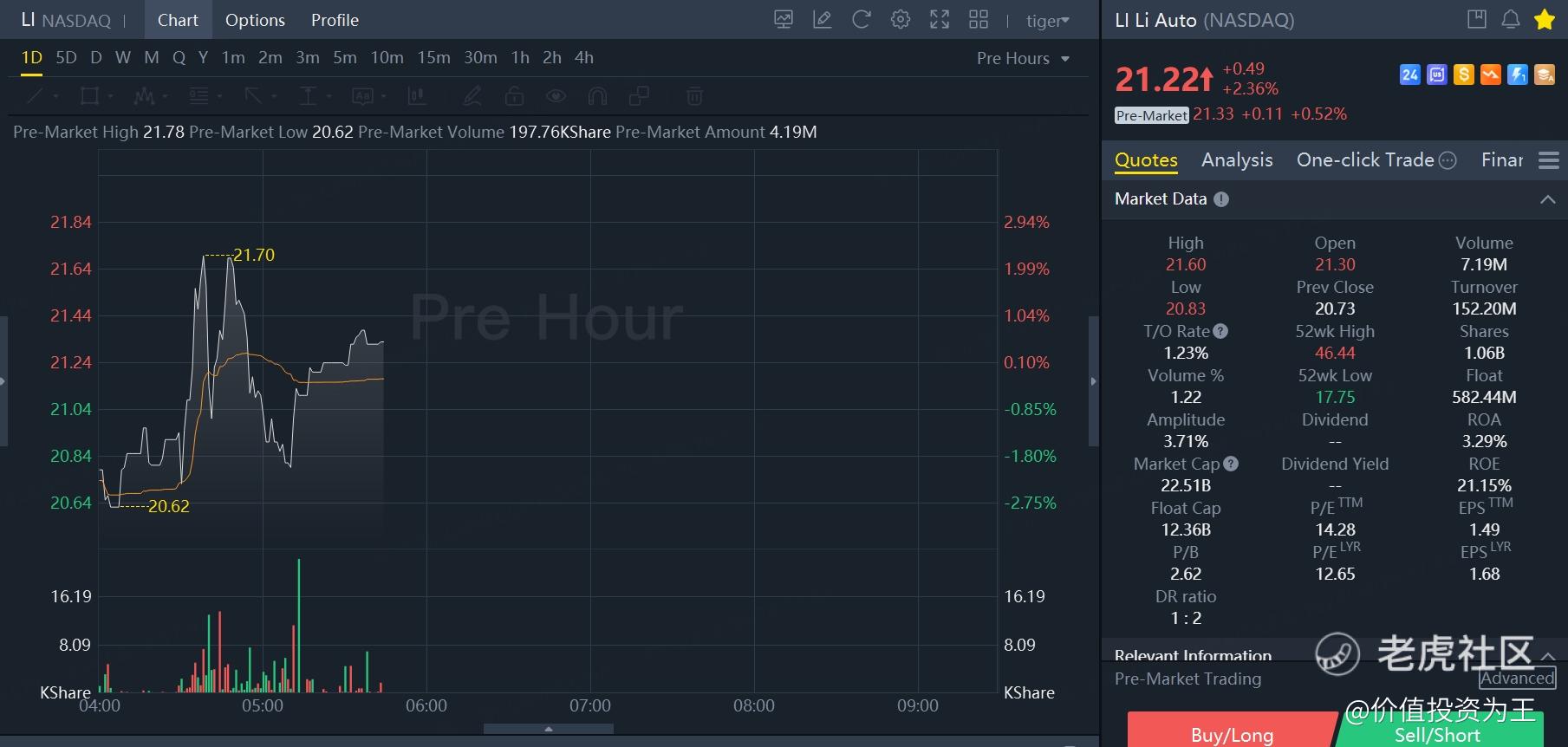Collapse the right quote panel arrow
Image resolution: width=1568 pixels, height=747 pixels.
pyautogui.click(x=1094, y=381)
